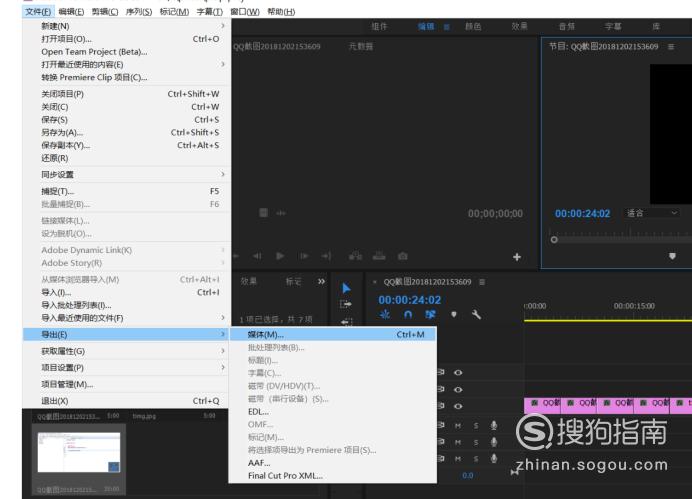692x499 pixels.
Task: Open source monitor button editor plus
Action: [x=517, y=257]
